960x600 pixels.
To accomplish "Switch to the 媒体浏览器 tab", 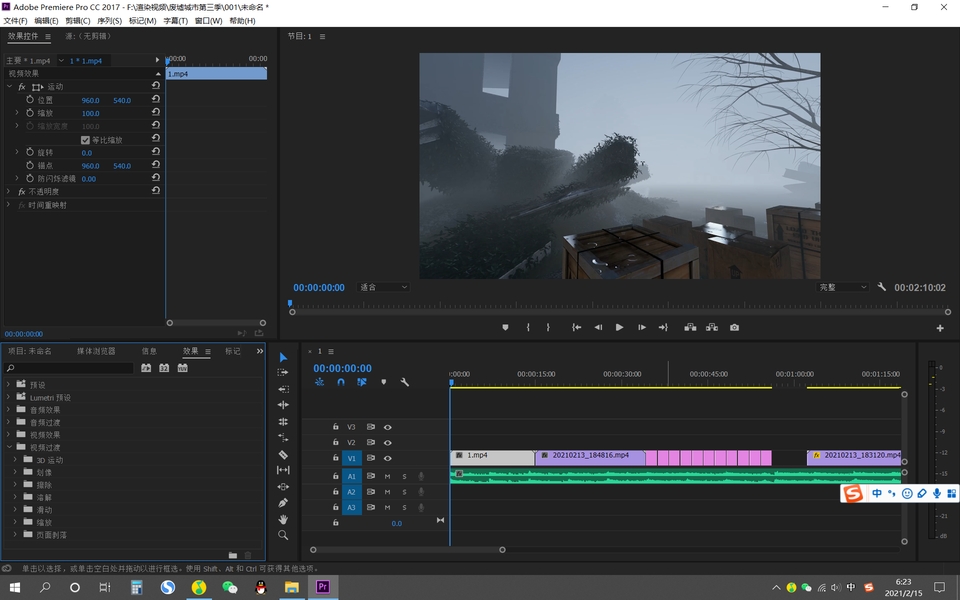I will pos(96,351).
